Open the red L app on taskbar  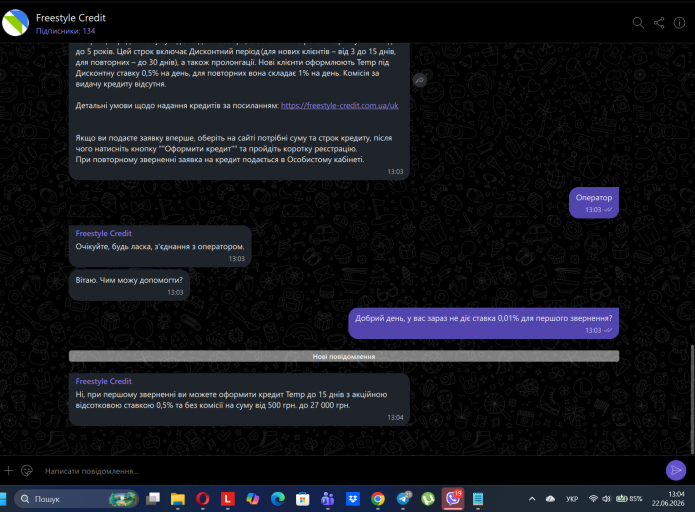227,499
